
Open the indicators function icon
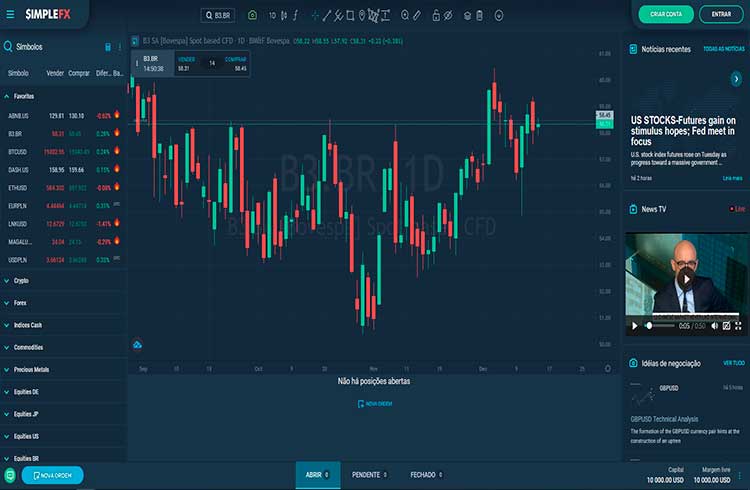point(296,15)
